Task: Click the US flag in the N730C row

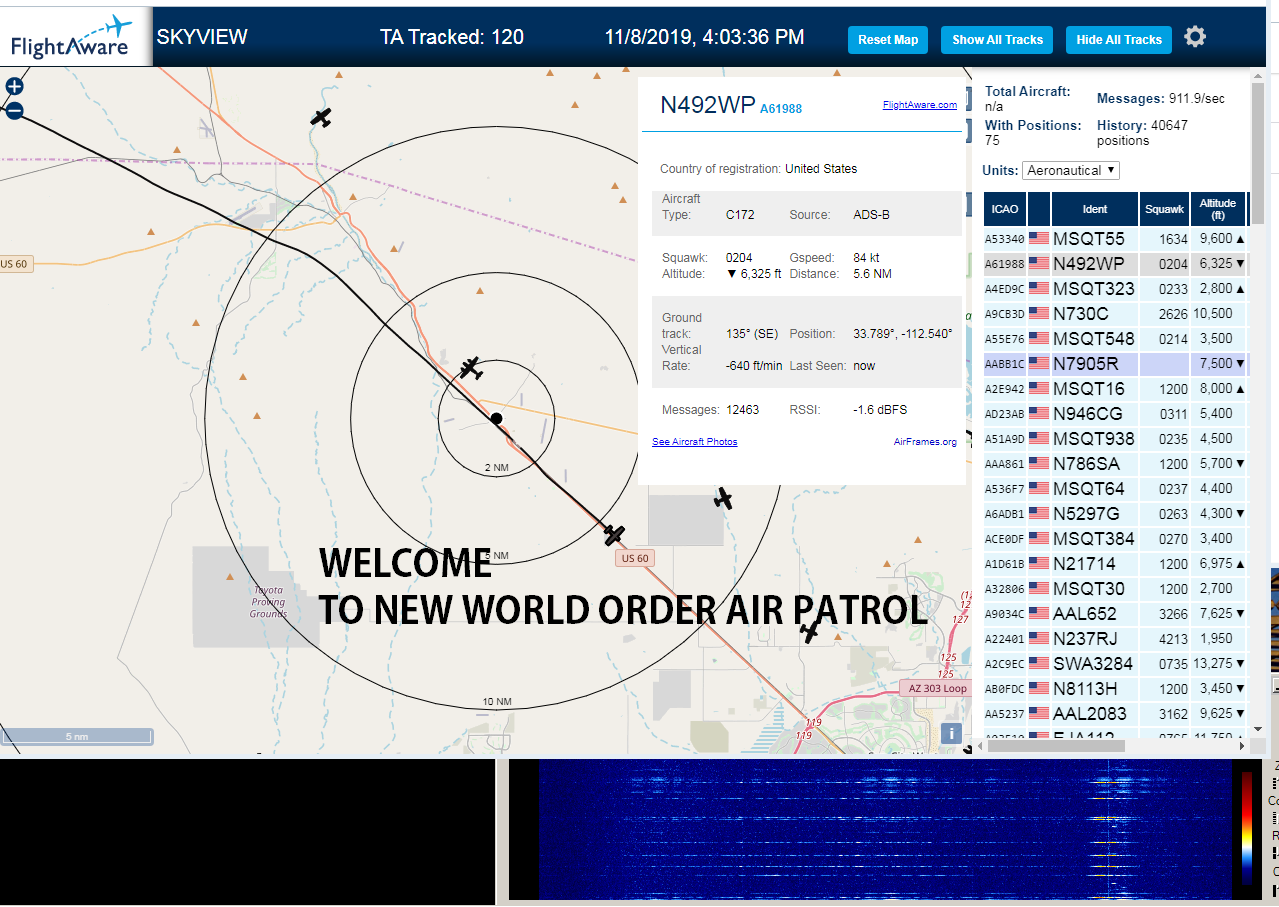Action: click(1039, 314)
